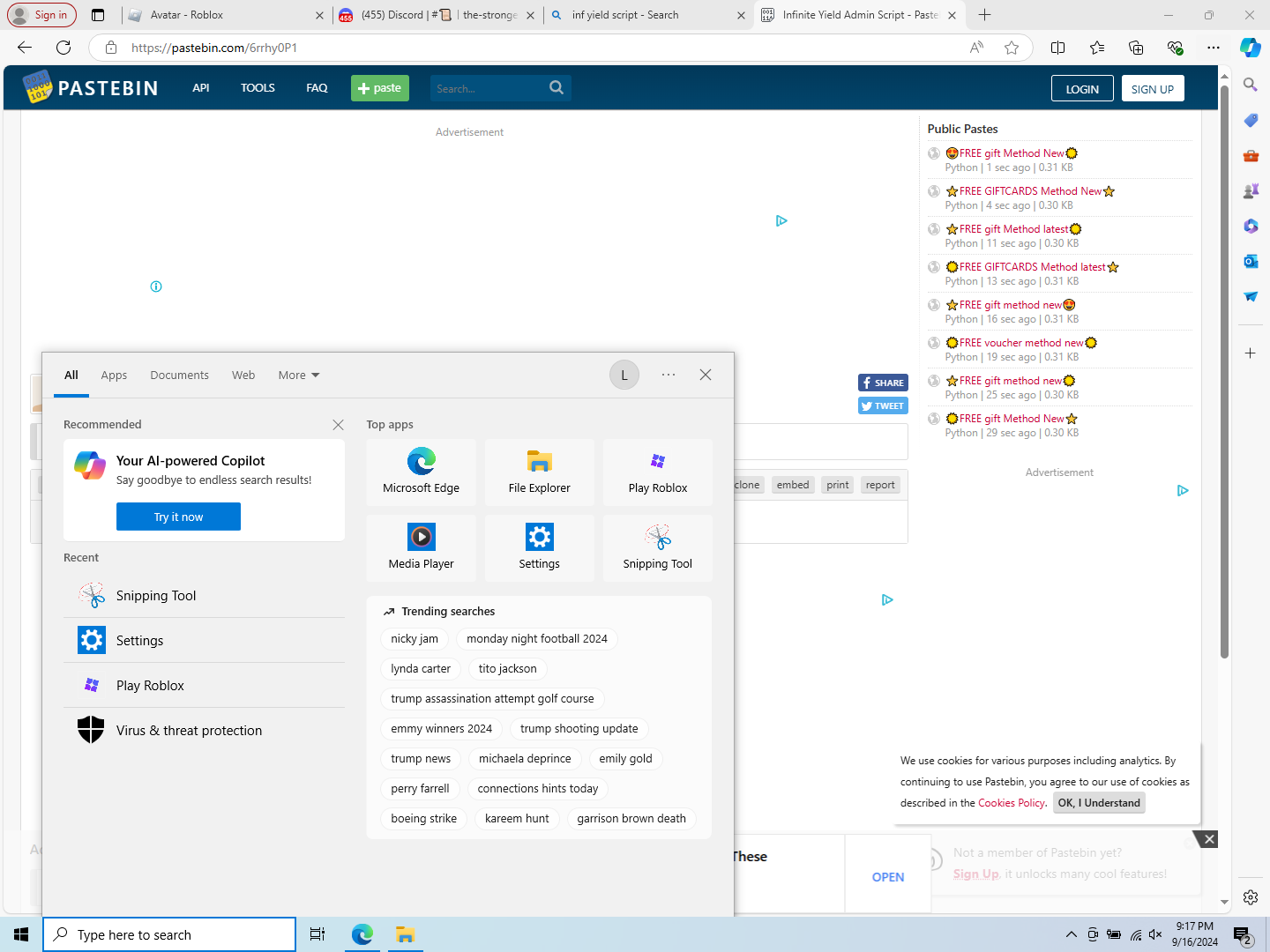Open Settings from Recent list
The height and width of the screenshot is (952, 1270).
click(x=204, y=641)
